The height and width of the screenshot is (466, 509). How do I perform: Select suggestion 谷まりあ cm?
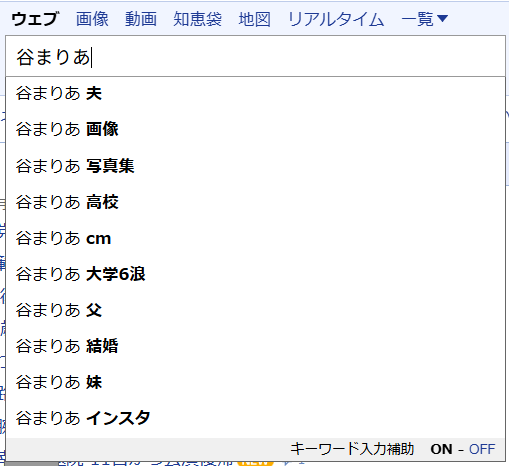[x=255, y=238]
